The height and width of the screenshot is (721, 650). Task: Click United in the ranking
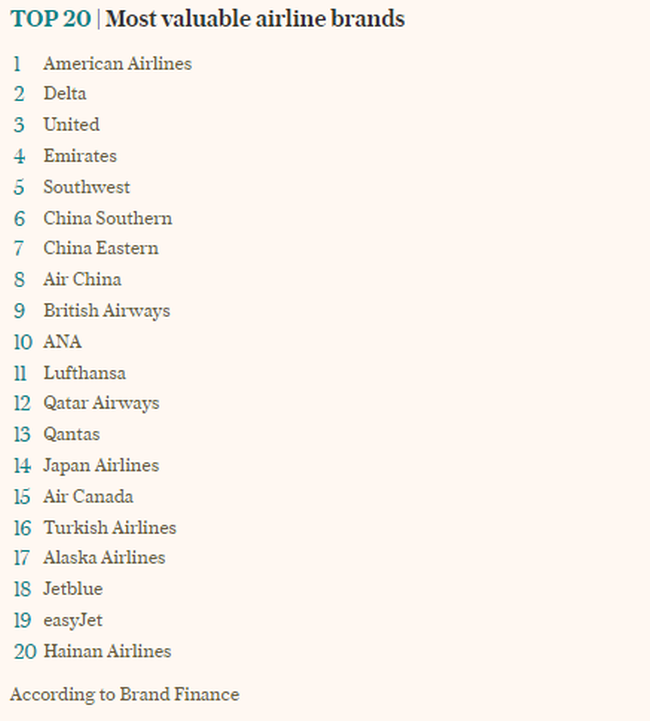(71, 125)
